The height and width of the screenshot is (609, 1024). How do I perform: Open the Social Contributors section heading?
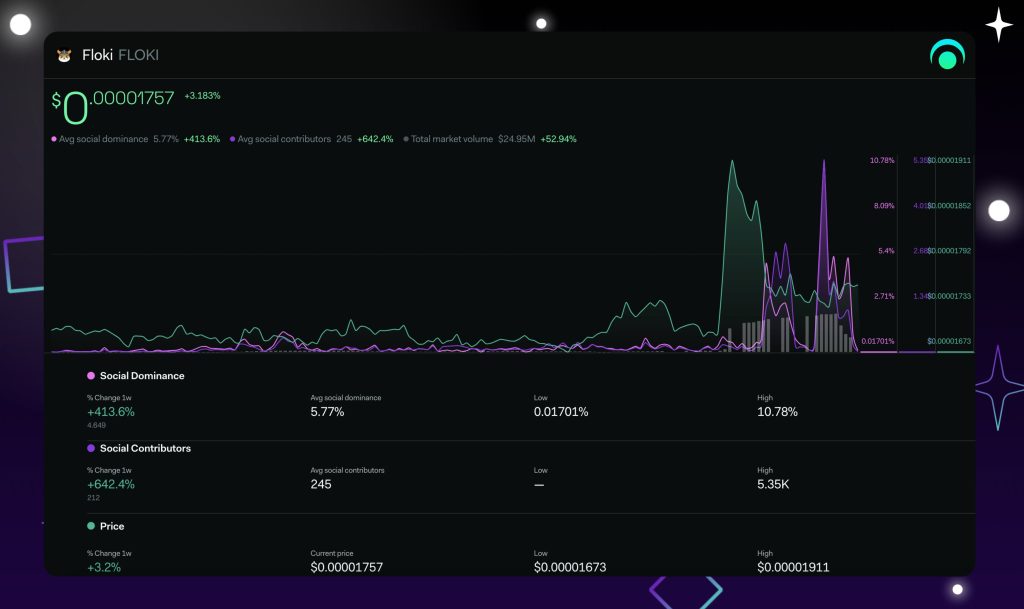(145, 448)
